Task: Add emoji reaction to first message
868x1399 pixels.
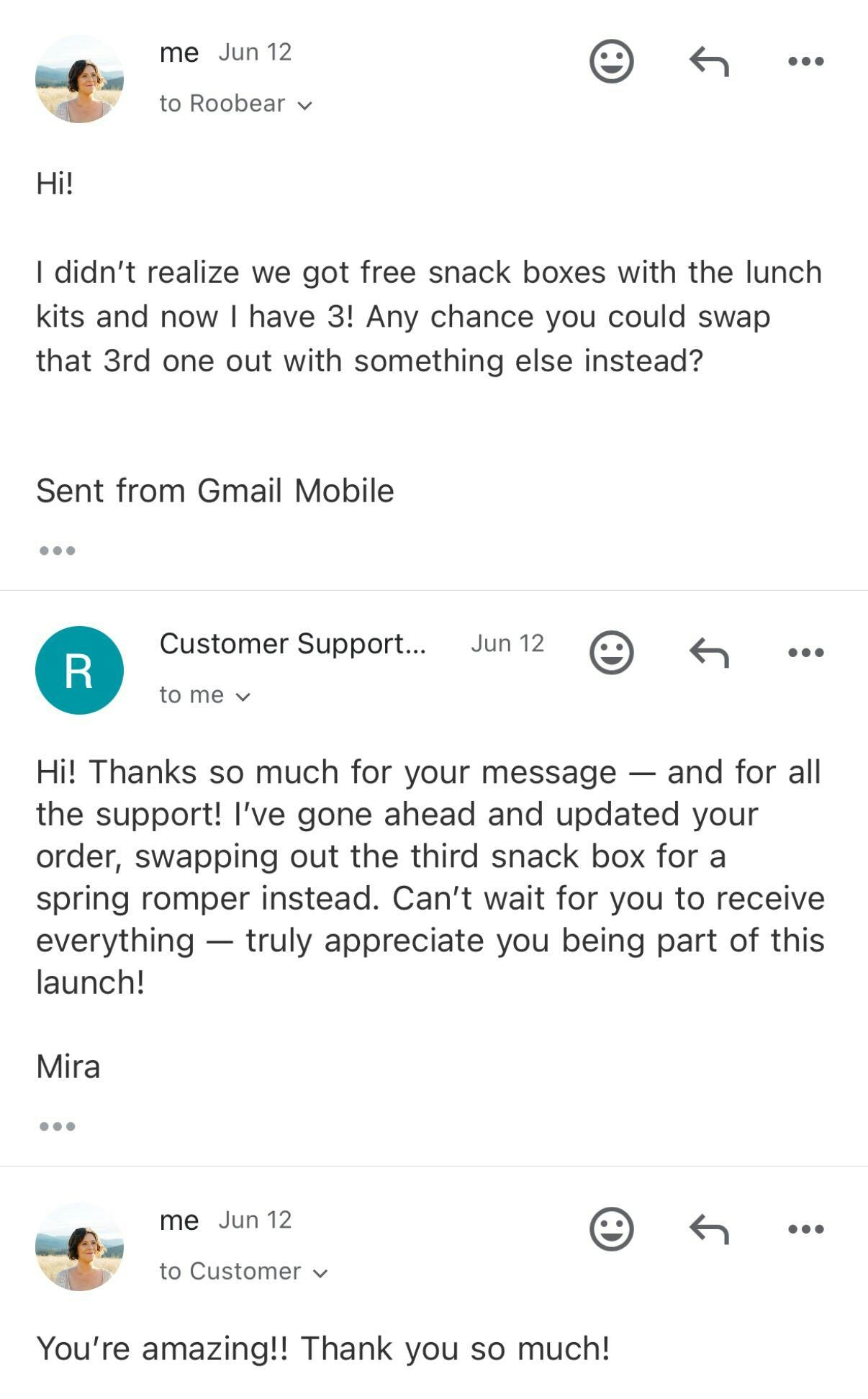Action: (611, 61)
